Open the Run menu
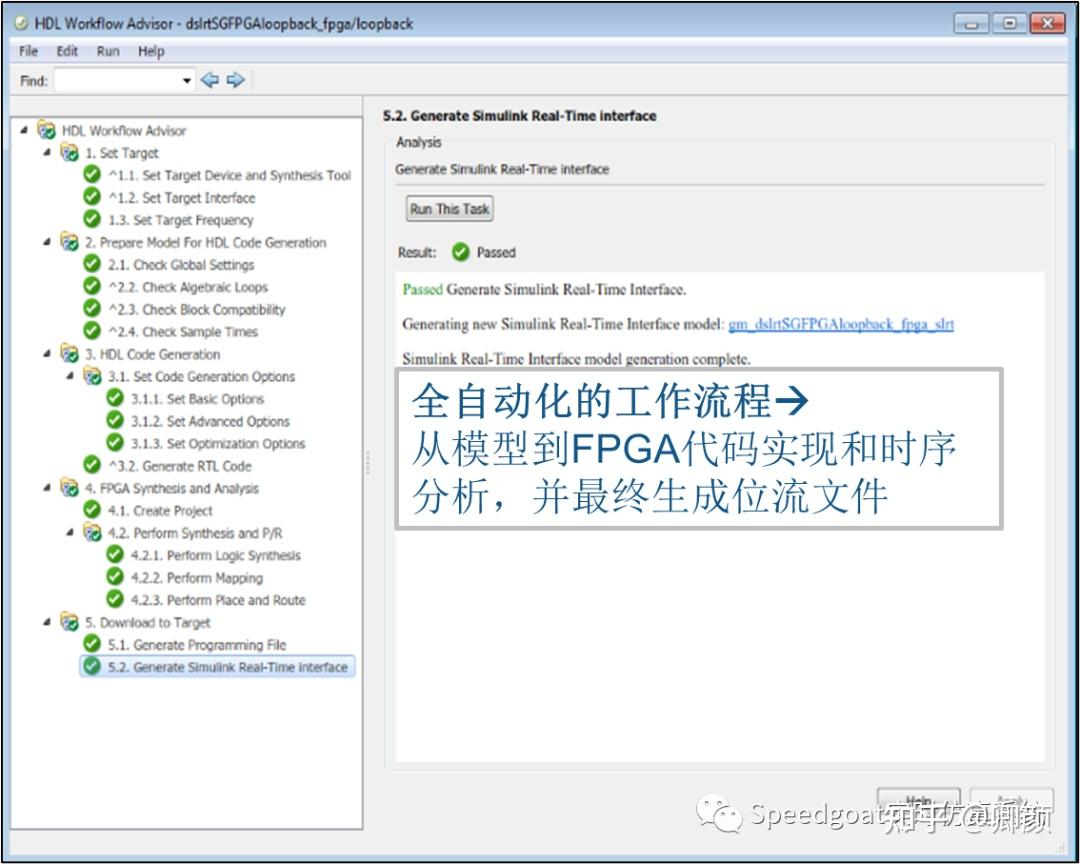Viewport: 1080px width, 864px height. (107, 51)
